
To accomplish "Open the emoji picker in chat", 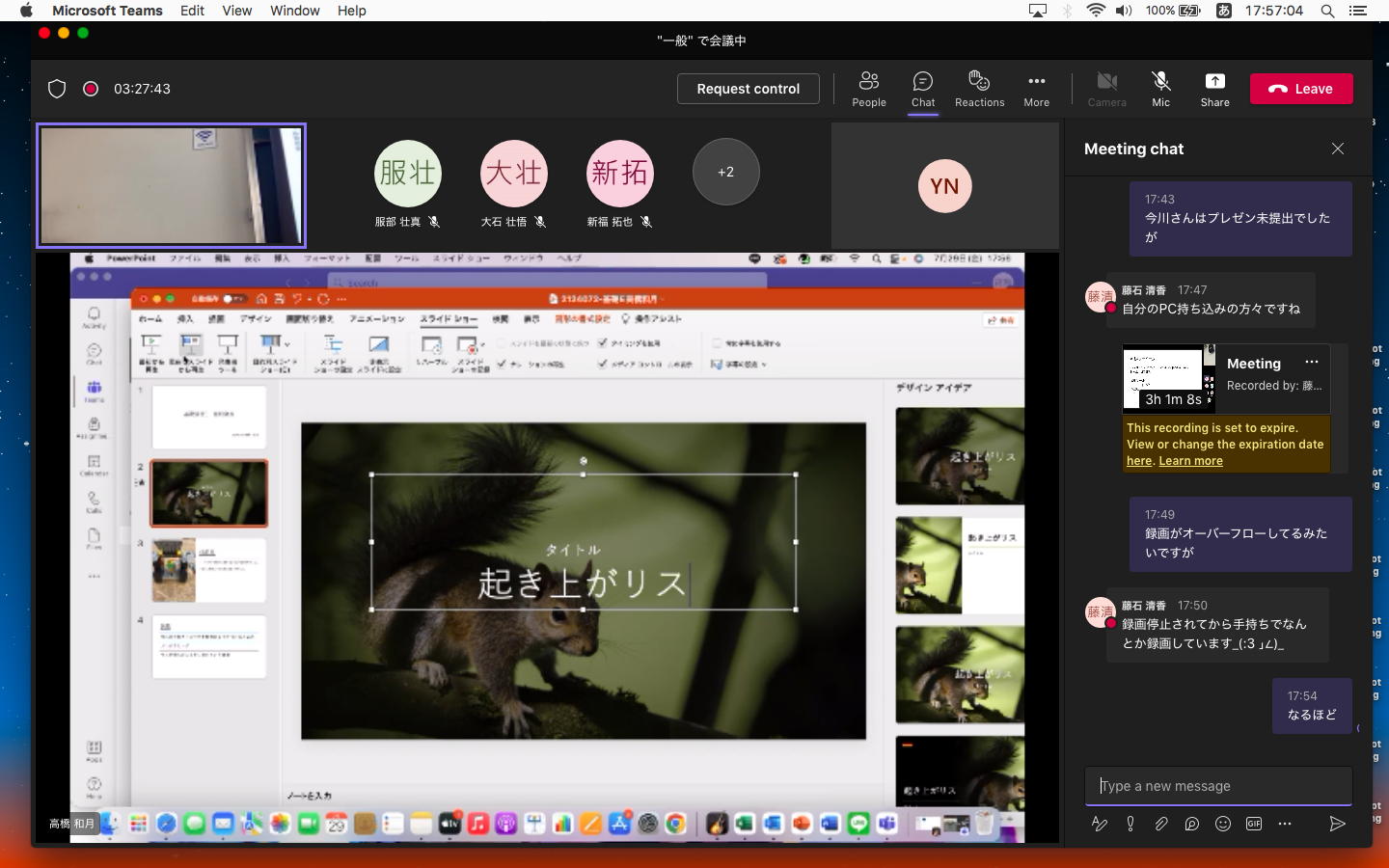I will click(1223, 824).
